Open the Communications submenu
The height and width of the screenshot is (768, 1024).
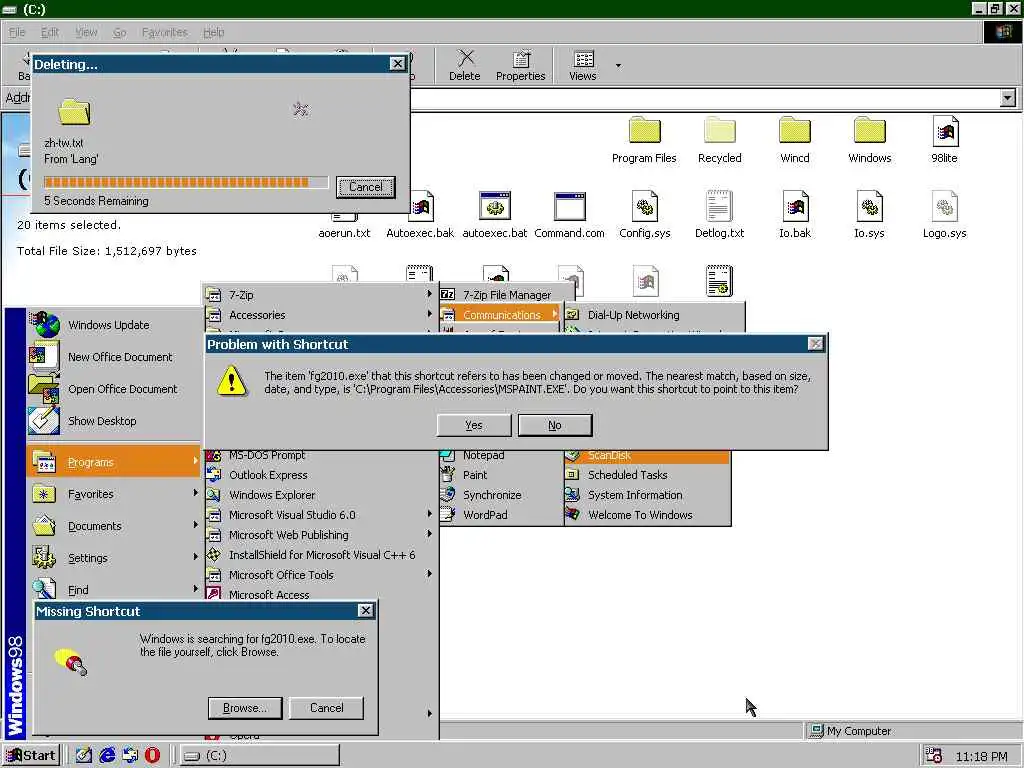pyautogui.click(x=500, y=315)
